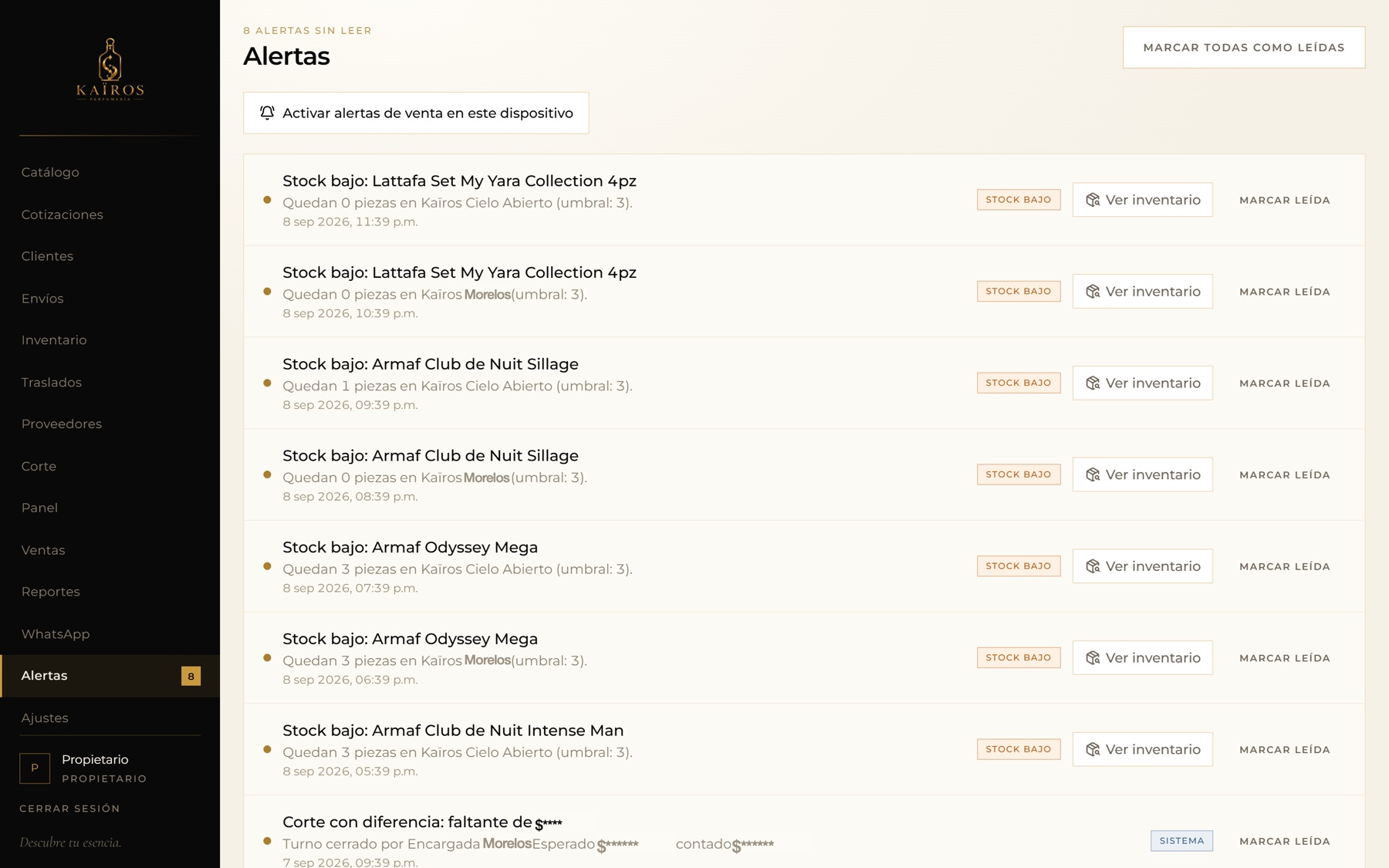Click the 'Corte con diferencia: faltante de' title
The width and height of the screenshot is (1389, 868).
pos(407,822)
